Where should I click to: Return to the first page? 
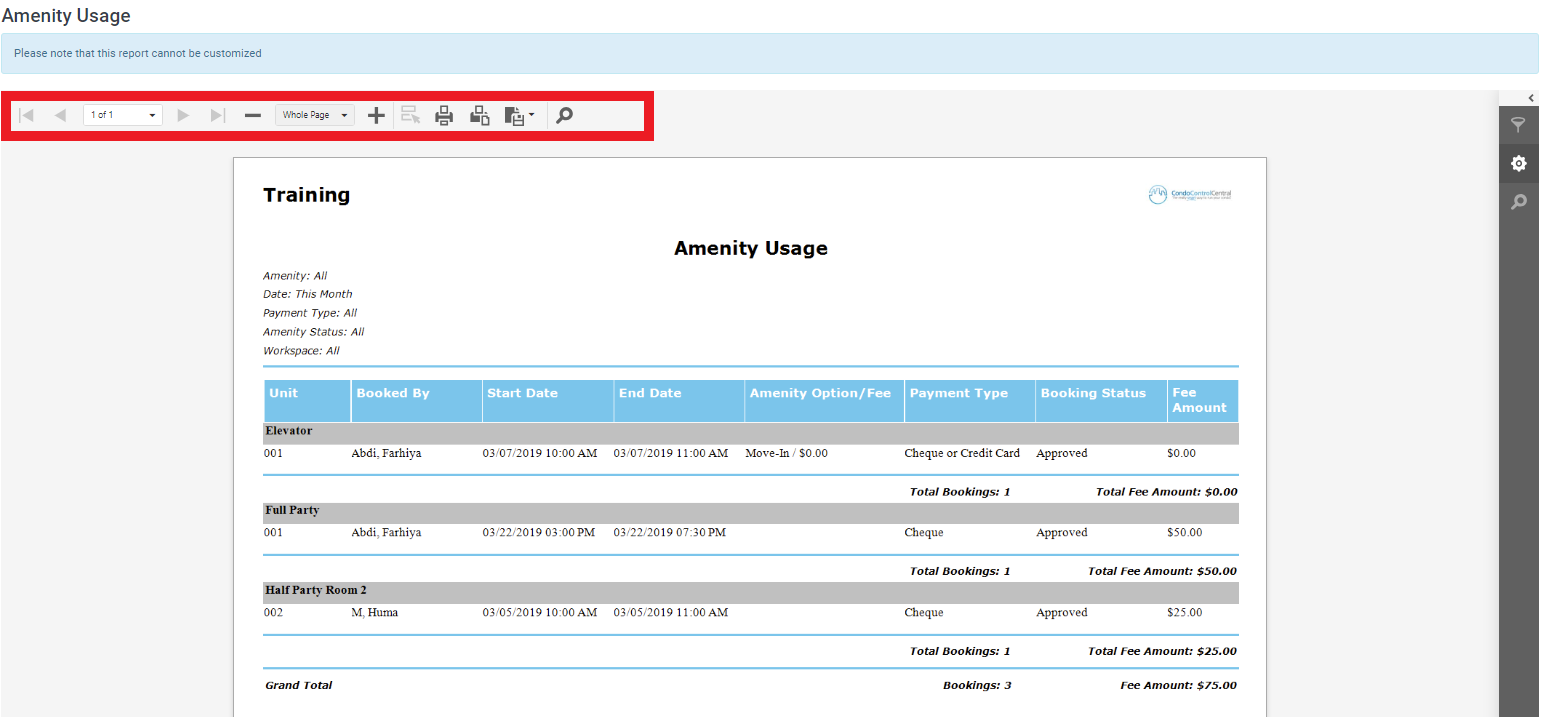26,115
